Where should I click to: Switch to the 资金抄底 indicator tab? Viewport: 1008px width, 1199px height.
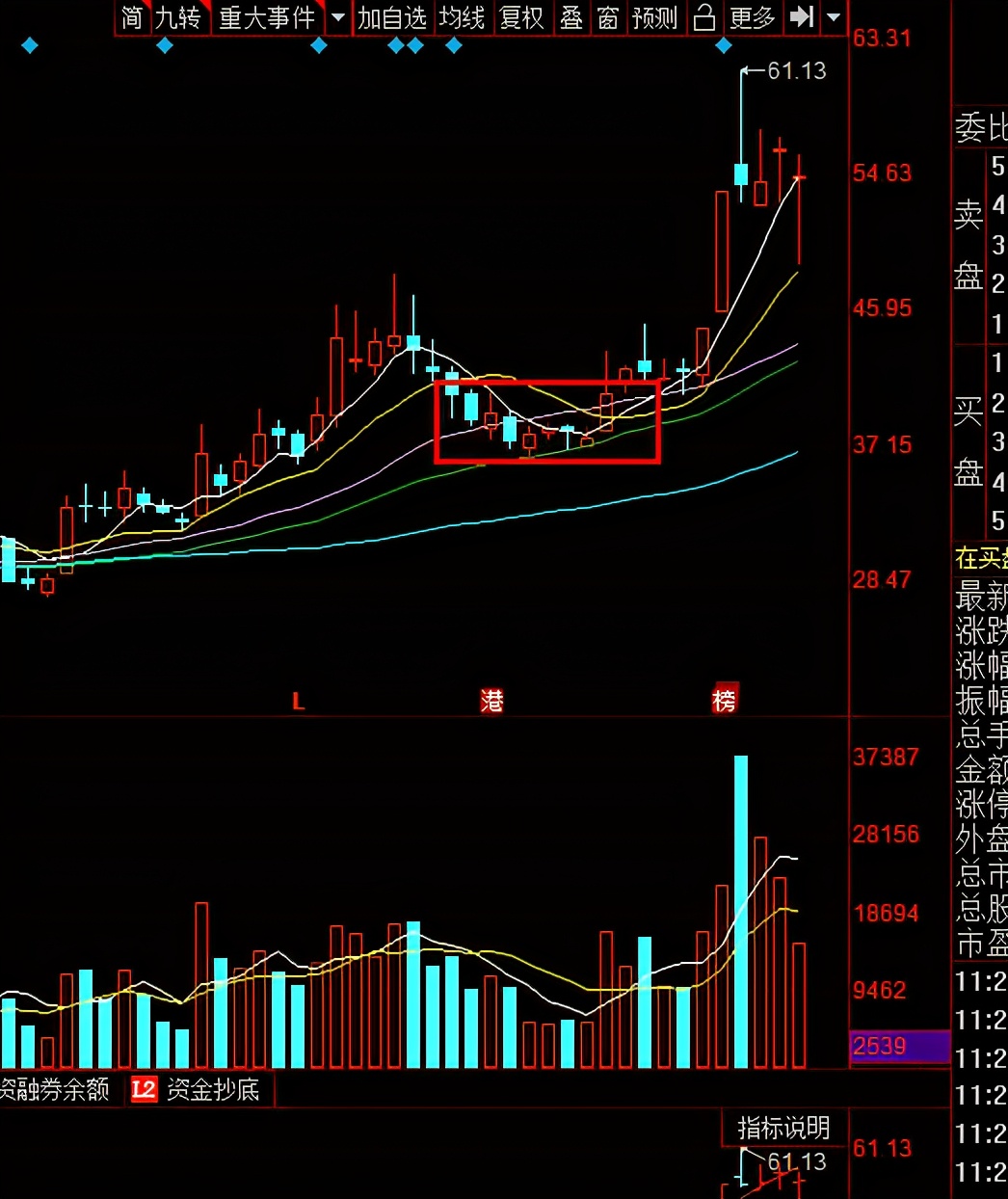pos(214,1089)
